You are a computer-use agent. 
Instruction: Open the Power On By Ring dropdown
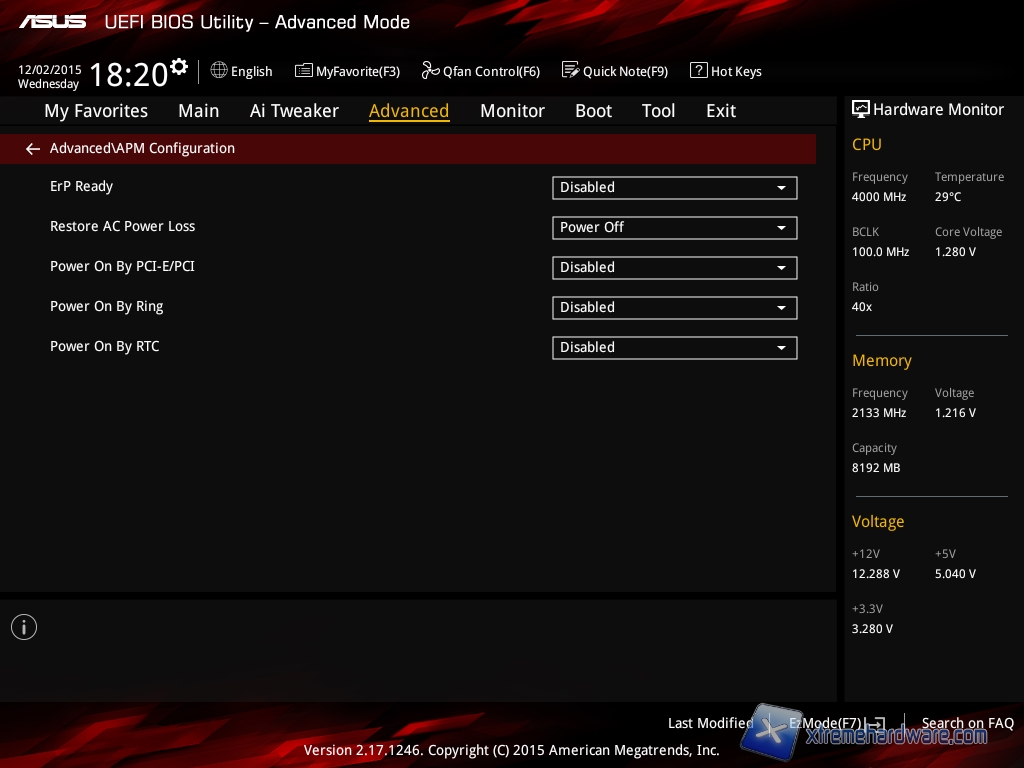click(x=674, y=307)
